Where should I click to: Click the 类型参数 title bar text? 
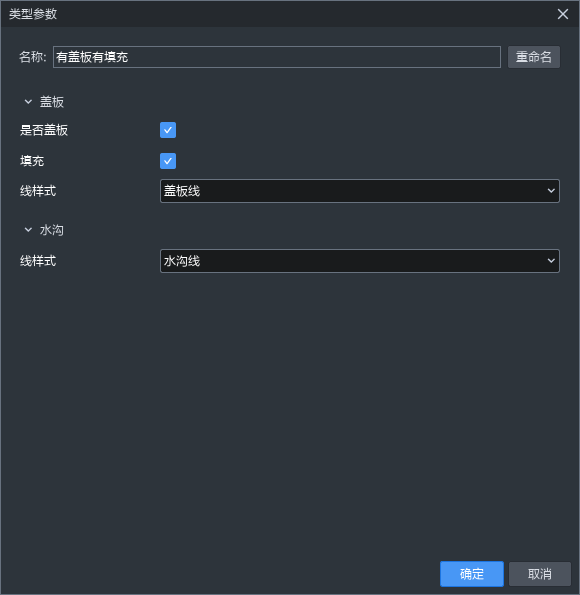(33, 14)
